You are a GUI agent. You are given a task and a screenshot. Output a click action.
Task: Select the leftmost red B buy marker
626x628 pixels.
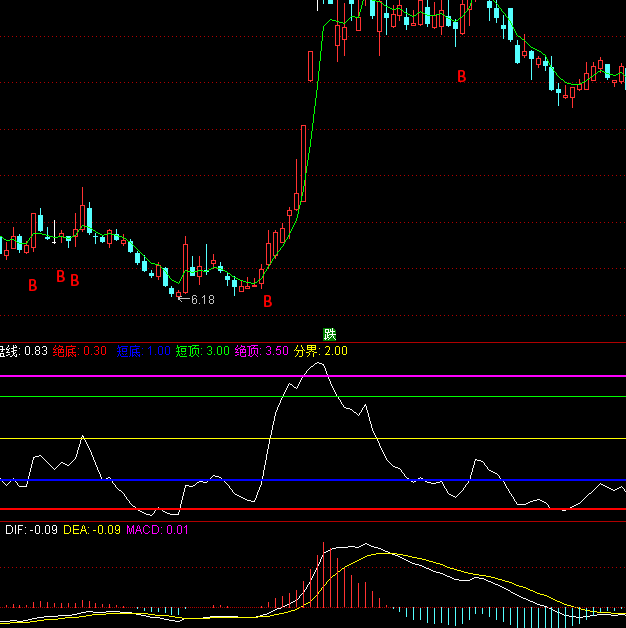[x=32, y=285]
